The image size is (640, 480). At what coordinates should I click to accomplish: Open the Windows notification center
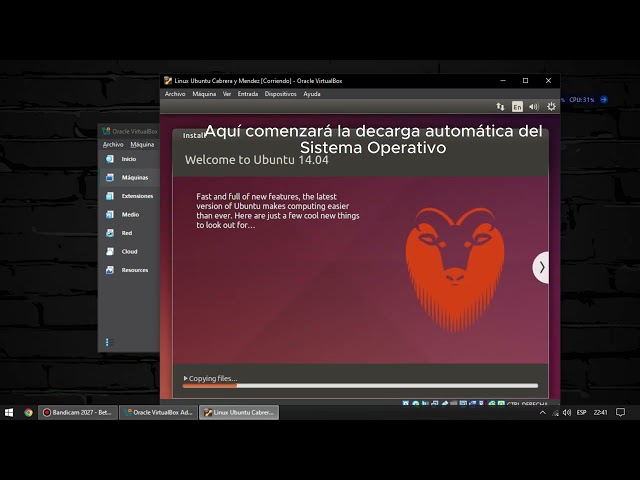[620, 413]
